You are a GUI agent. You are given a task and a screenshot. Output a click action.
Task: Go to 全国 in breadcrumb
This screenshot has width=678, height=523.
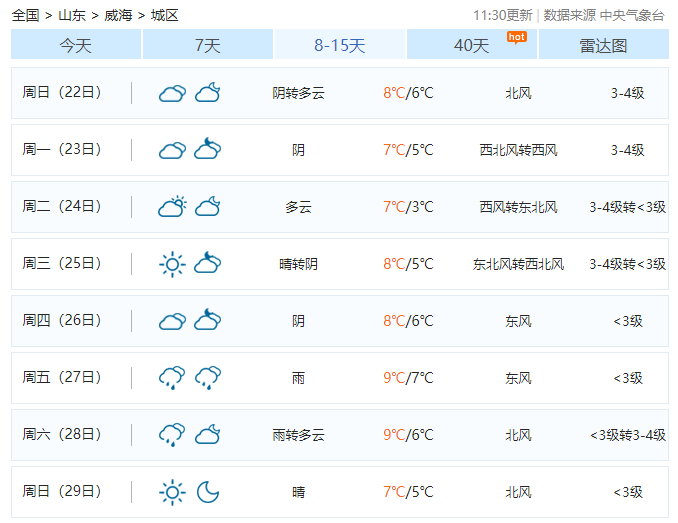pos(26,16)
